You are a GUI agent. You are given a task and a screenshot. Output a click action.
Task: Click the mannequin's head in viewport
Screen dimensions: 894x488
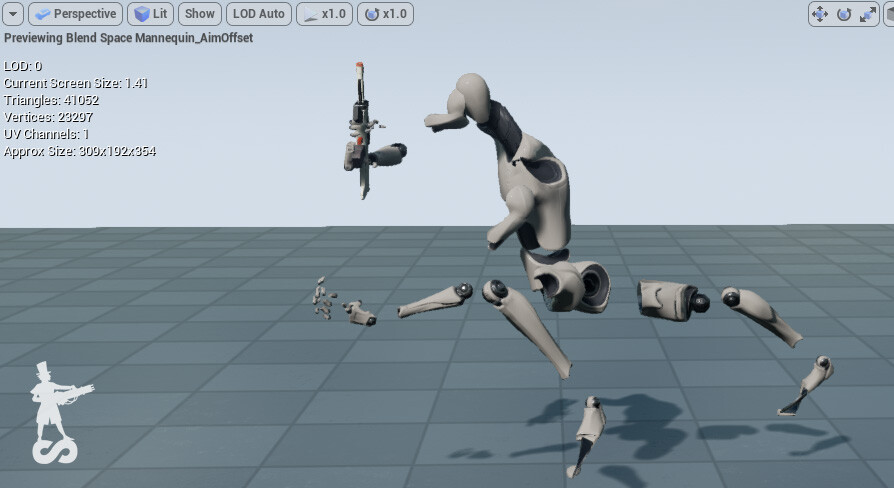[473, 96]
